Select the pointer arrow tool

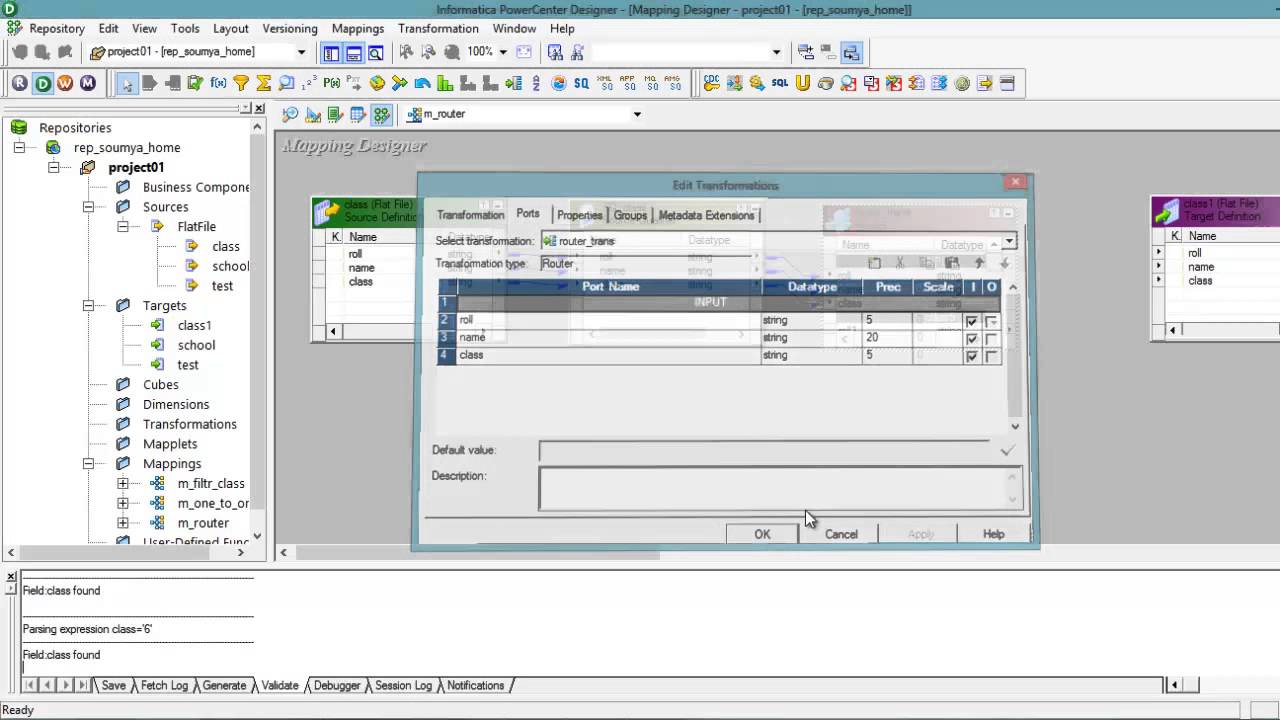pyautogui.click(x=127, y=83)
